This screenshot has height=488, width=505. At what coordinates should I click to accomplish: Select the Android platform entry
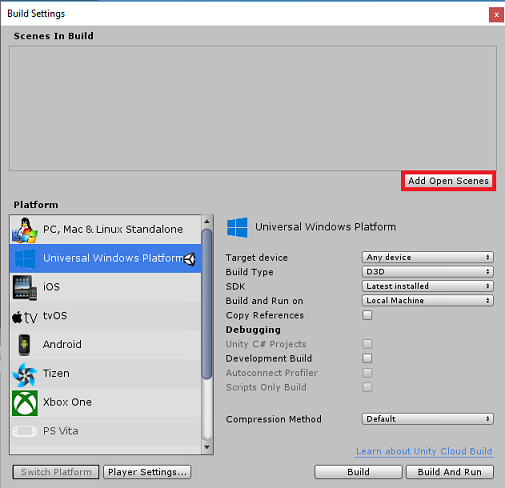[x=106, y=345]
